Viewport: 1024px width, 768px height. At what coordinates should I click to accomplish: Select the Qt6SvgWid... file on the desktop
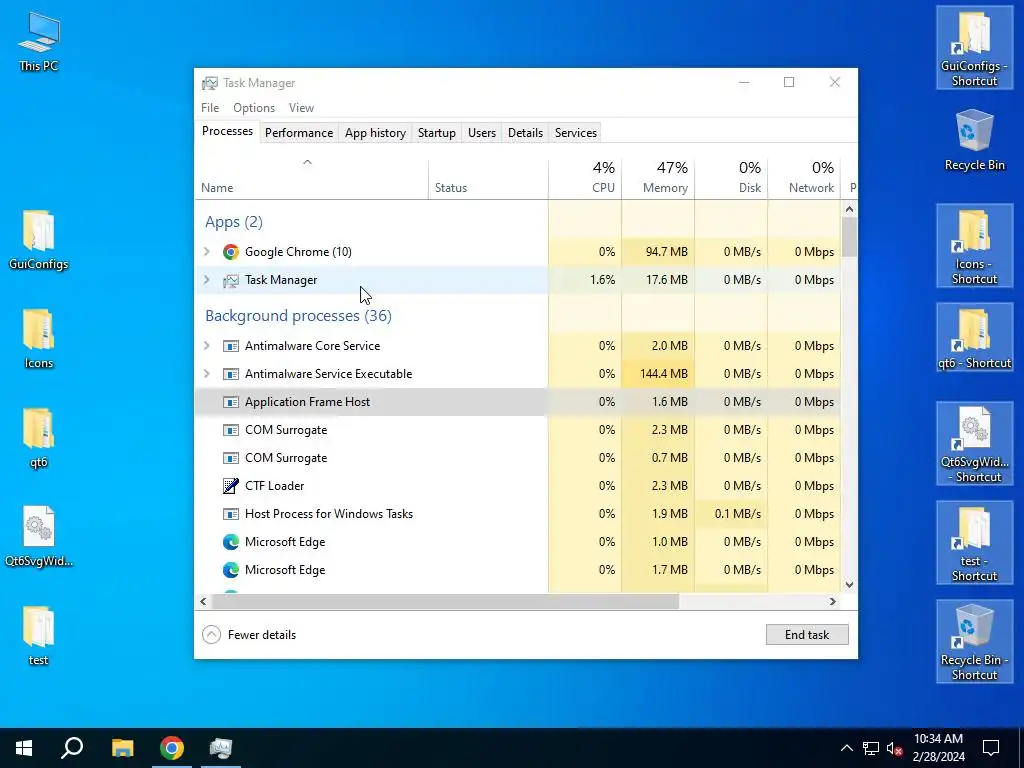click(39, 537)
